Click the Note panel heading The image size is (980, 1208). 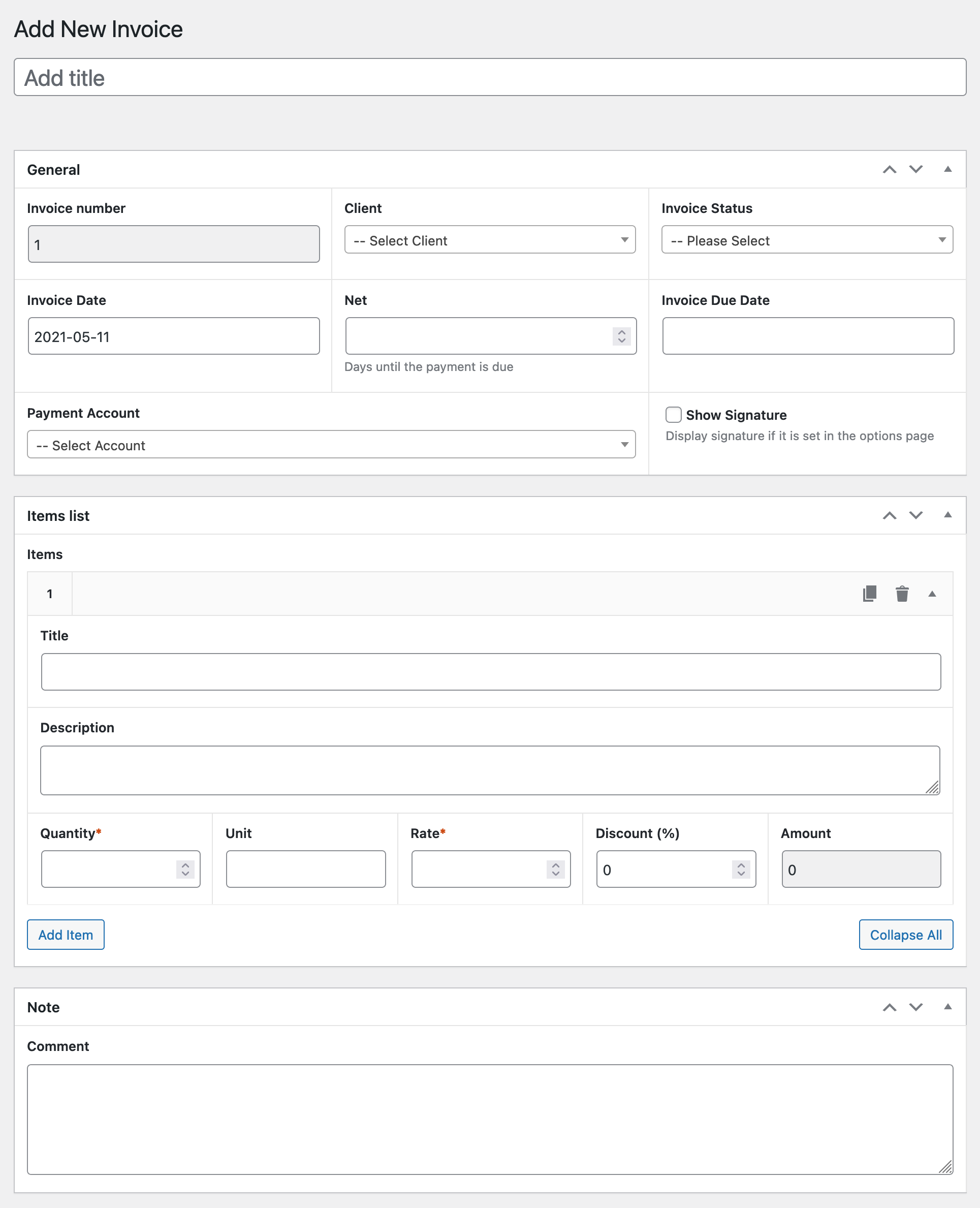point(44,1007)
